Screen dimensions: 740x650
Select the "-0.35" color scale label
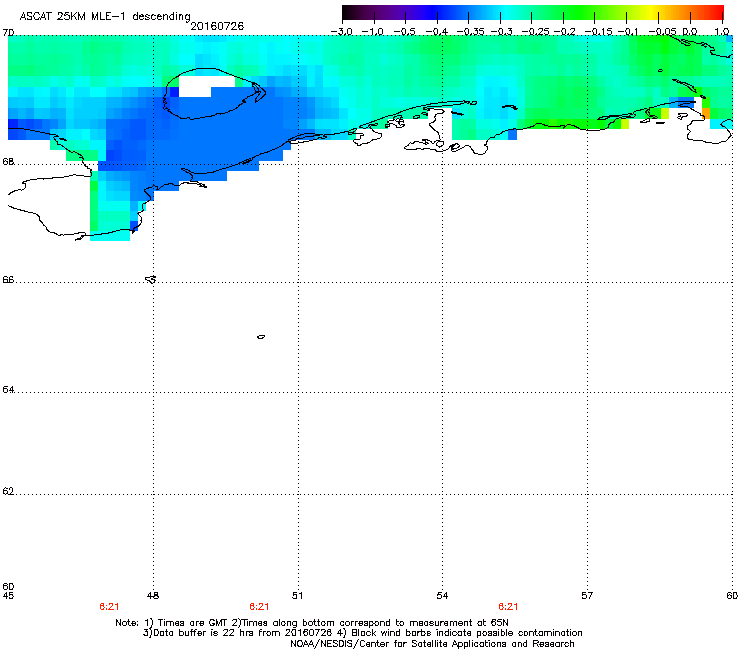tap(471, 32)
